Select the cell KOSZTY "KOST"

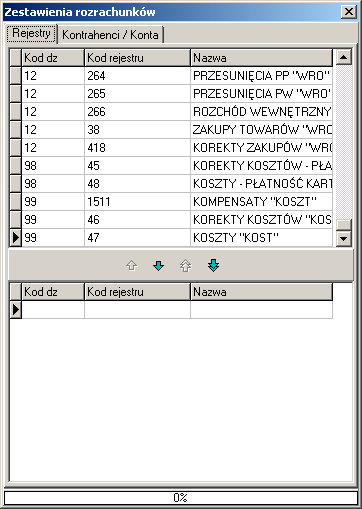tap(262, 238)
